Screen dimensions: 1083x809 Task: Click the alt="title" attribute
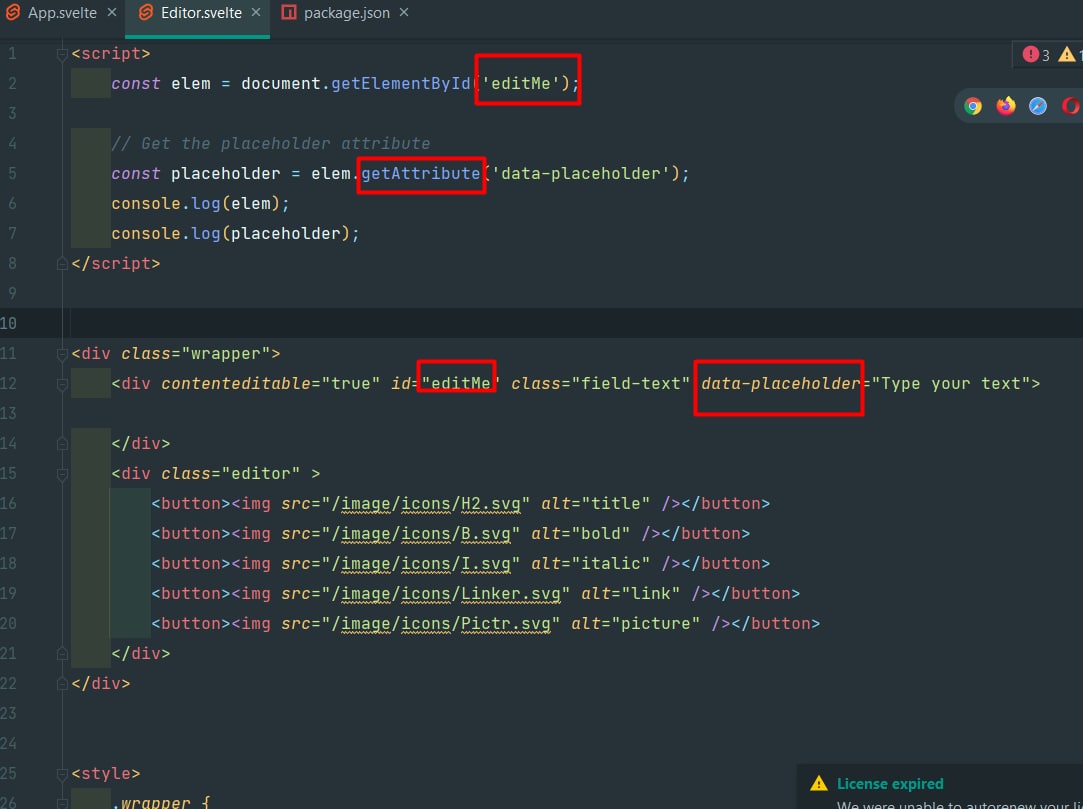pos(595,504)
